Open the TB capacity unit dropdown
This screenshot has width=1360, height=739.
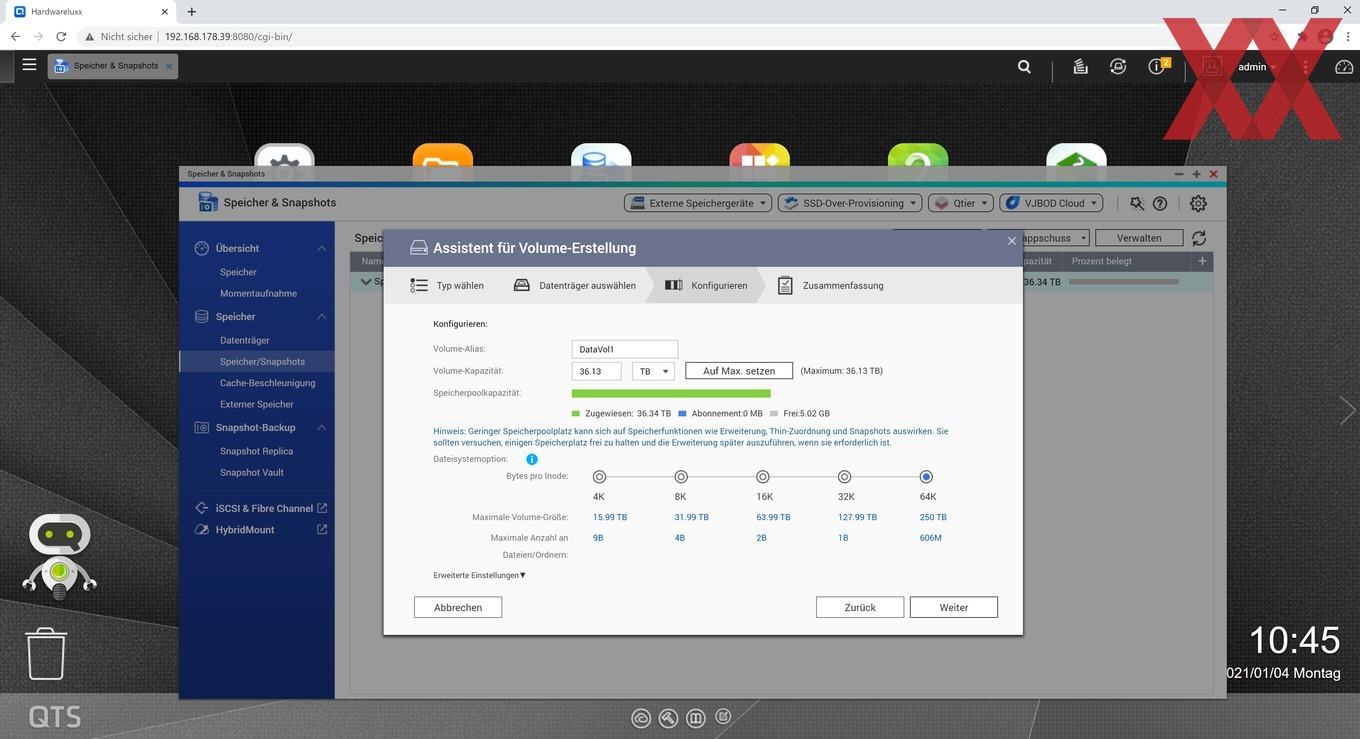click(x=653, y=371)
